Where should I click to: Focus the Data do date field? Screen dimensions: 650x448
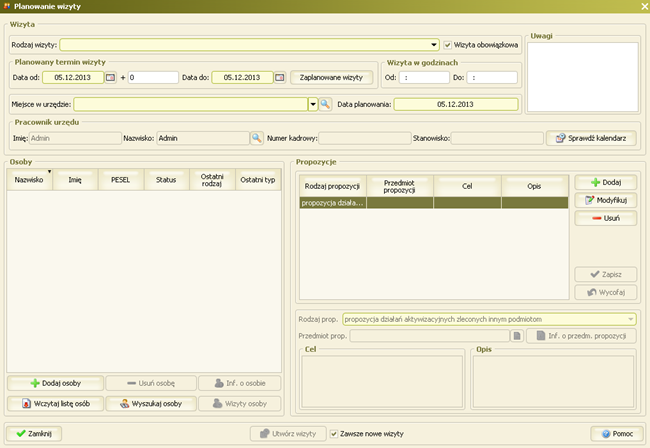click(x=242, y=77)
